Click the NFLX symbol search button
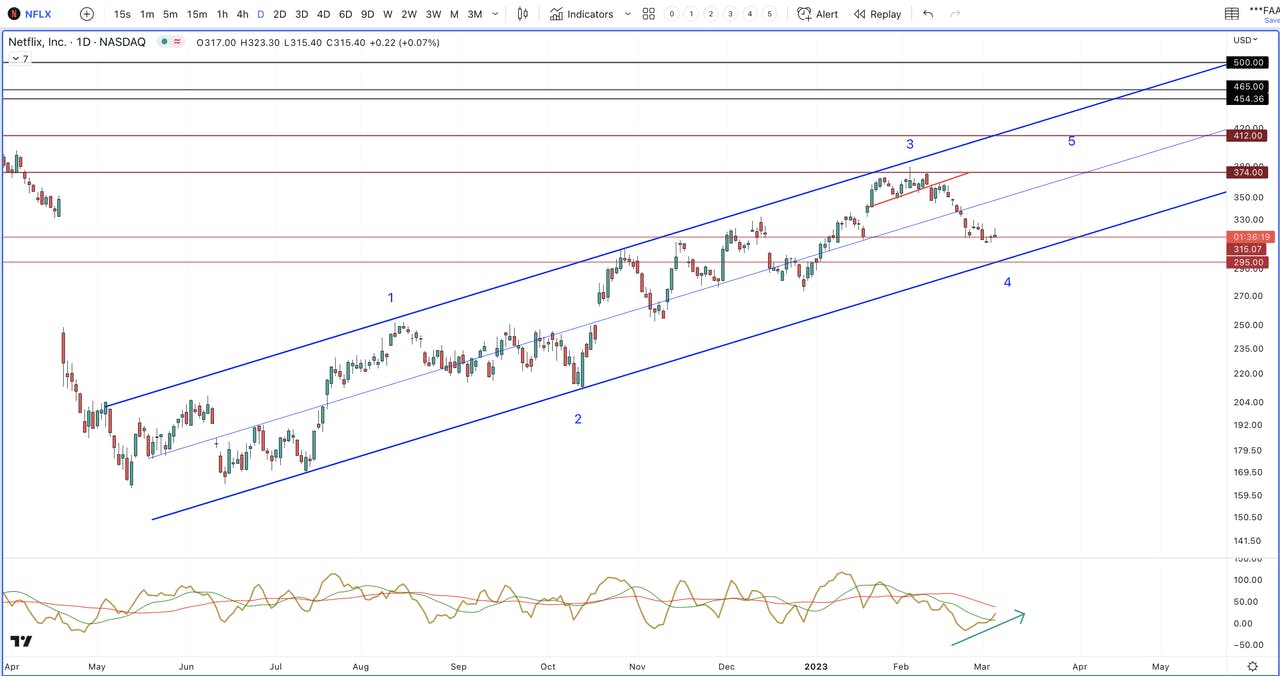The height and width of the screenshot is (676, 1280). 30,14
